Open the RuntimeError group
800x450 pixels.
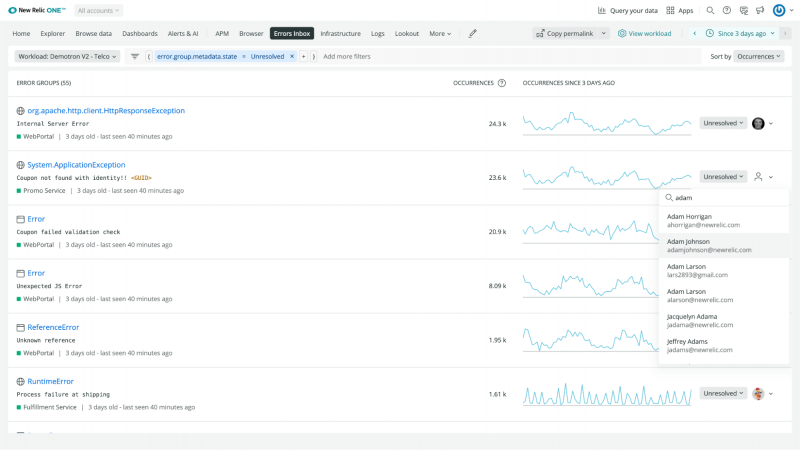(x=51, y=381)
